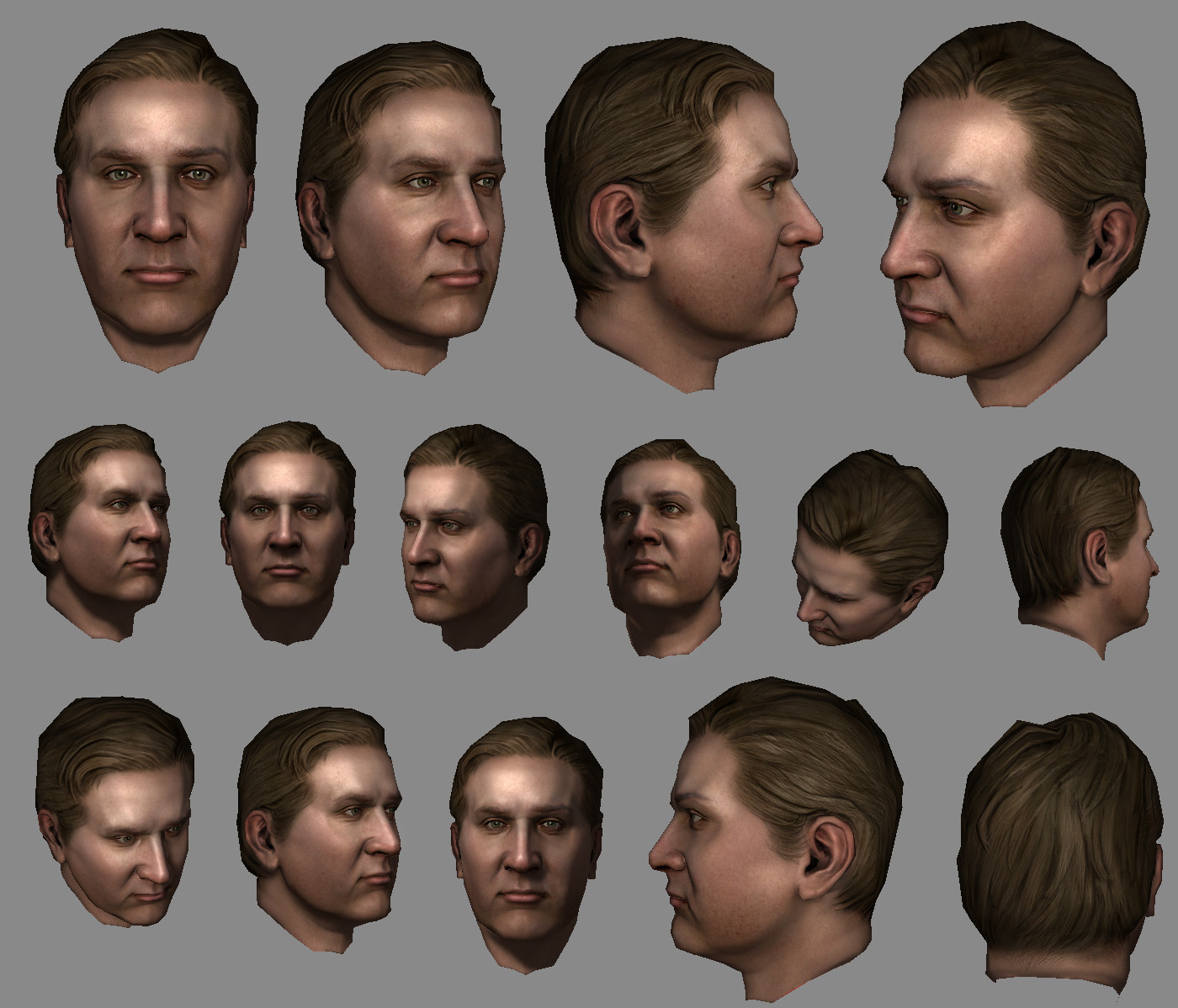Pick the rear three-quarter head view showing the neck
Screen dimensions: 1178x1008
pos(1080,552)
